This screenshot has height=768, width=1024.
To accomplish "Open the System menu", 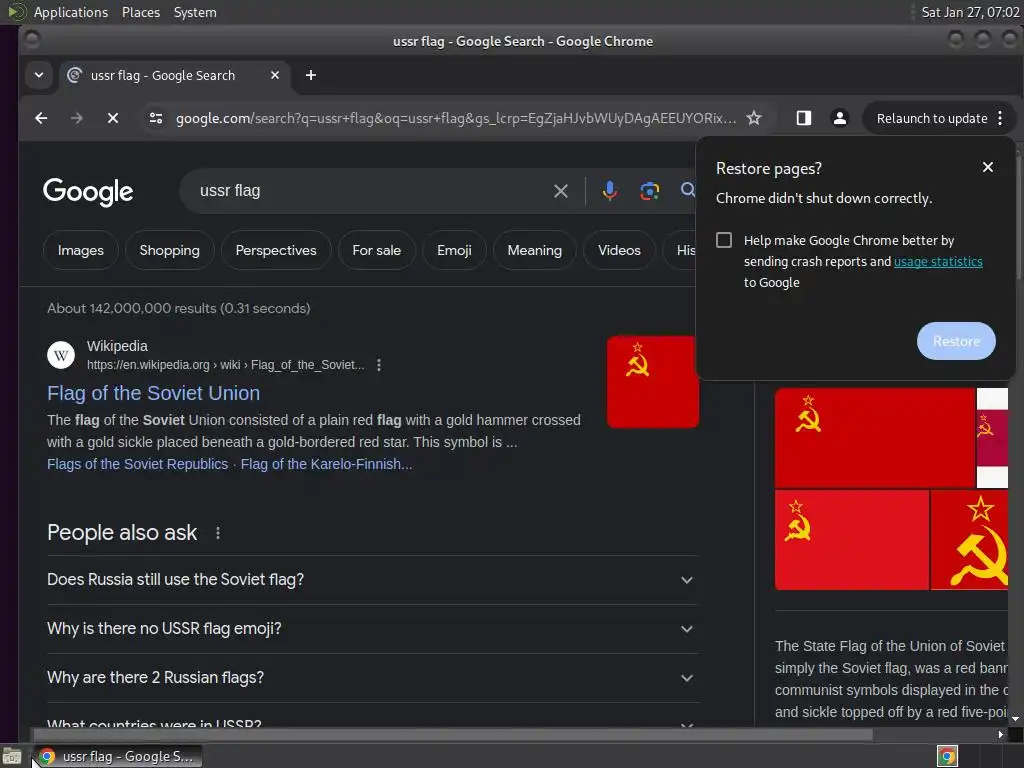I will click(195, 12).
